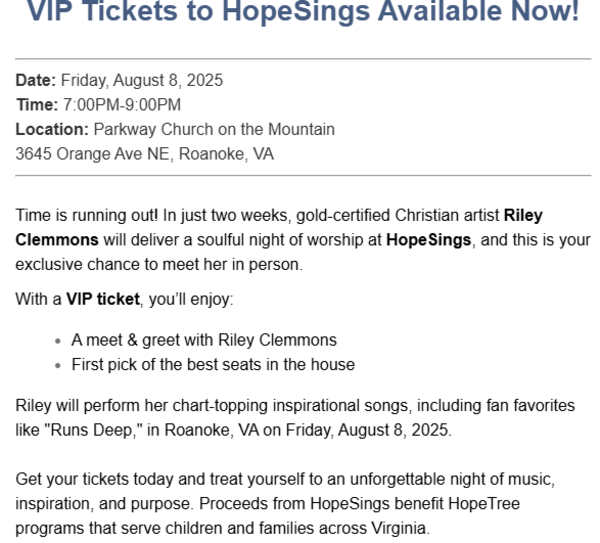Click the bold "Date:" label

tap(36, 80)
